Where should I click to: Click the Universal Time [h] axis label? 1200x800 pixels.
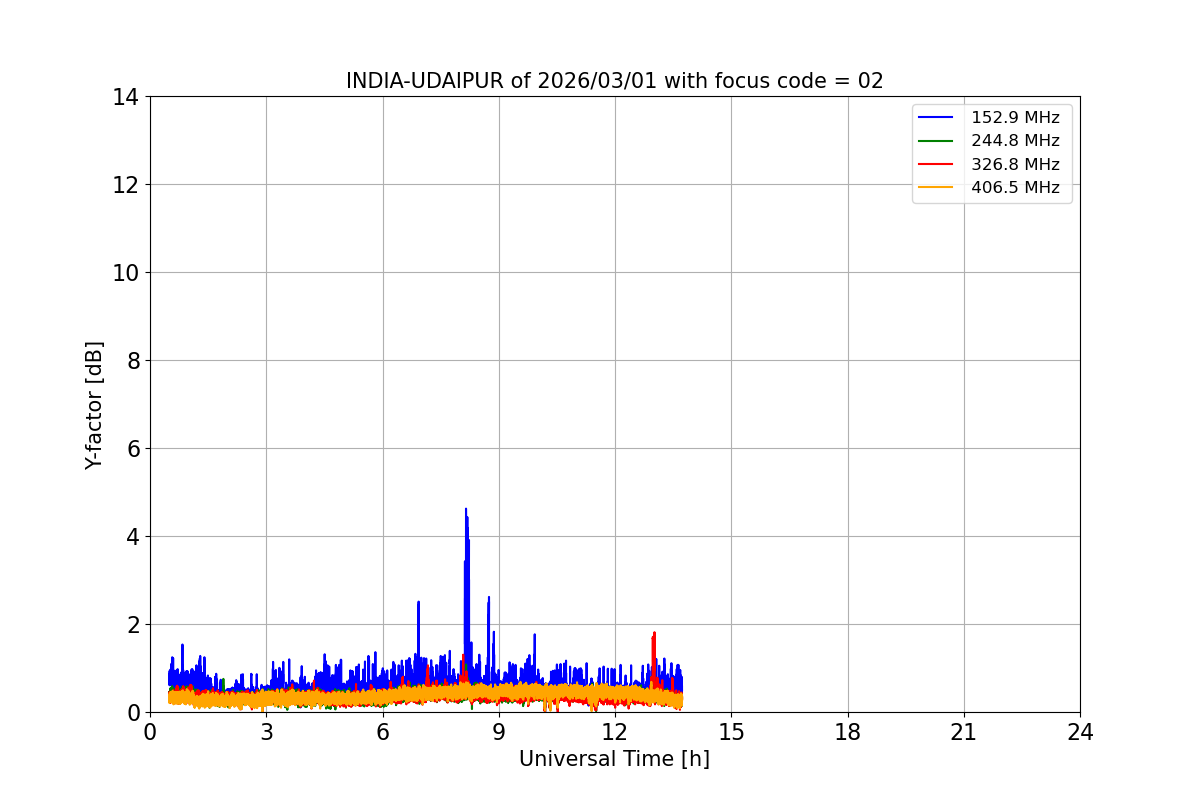[x=614, y=759]
